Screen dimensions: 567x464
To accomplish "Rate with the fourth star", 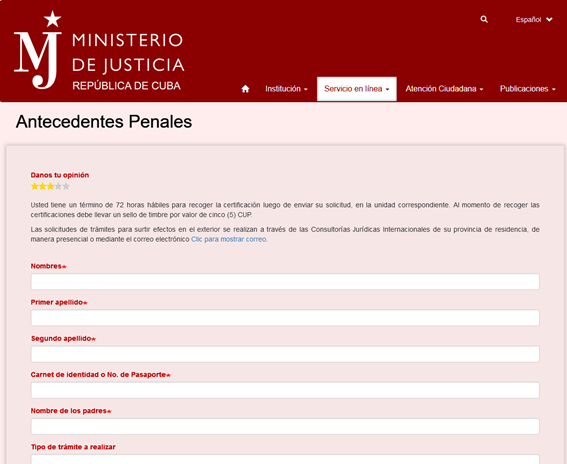I will tap(58, 187).
